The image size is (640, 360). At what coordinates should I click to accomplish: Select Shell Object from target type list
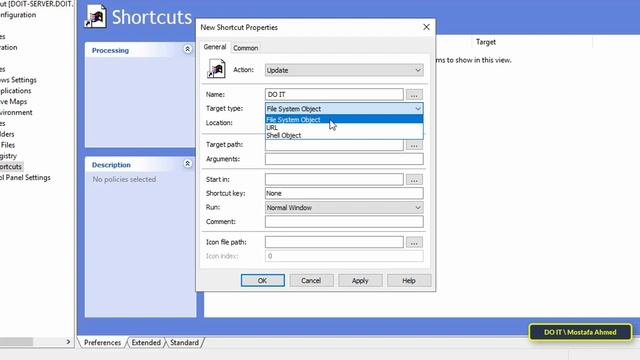coord(344,135)
